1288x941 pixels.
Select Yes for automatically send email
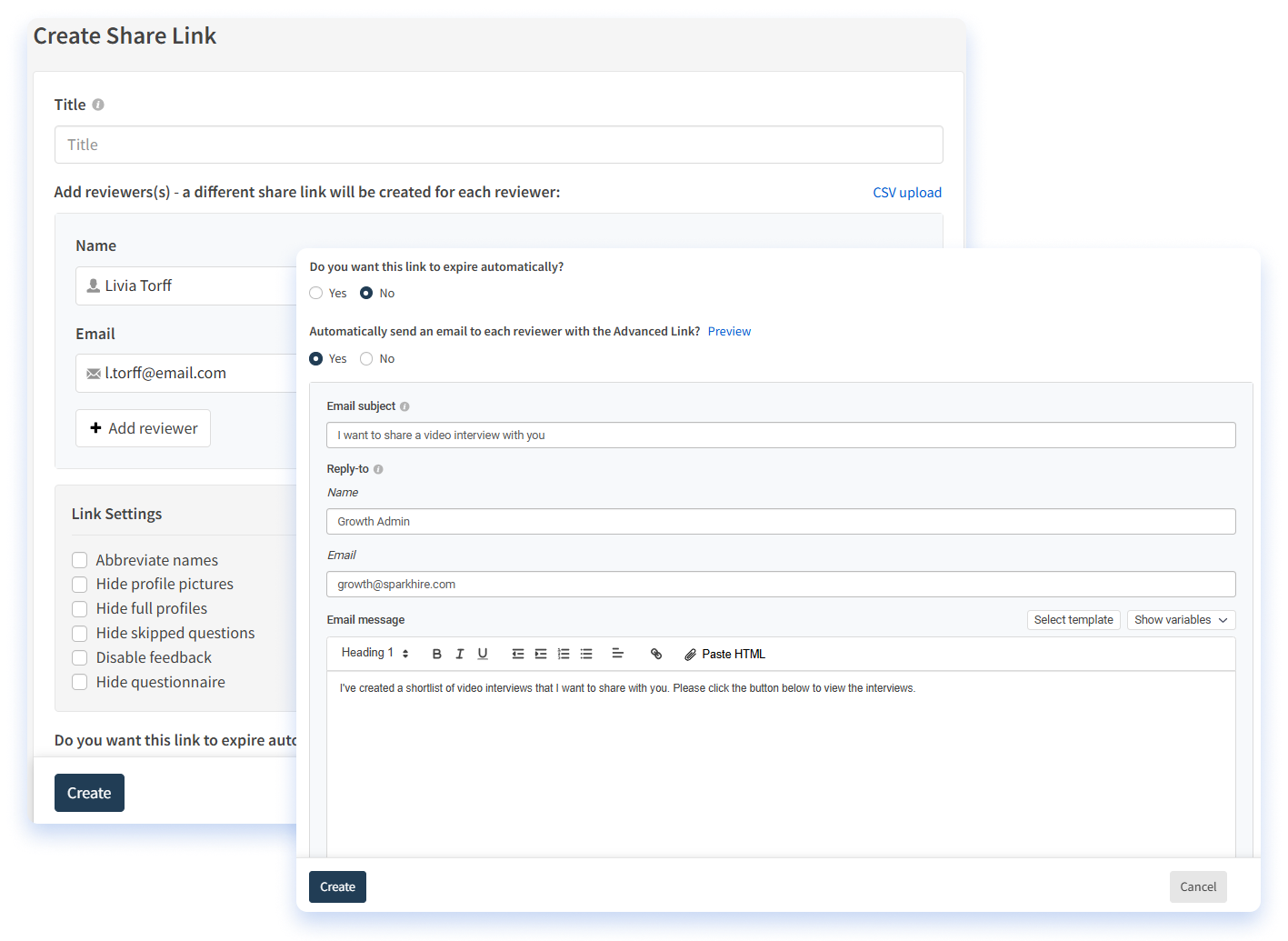316,358
